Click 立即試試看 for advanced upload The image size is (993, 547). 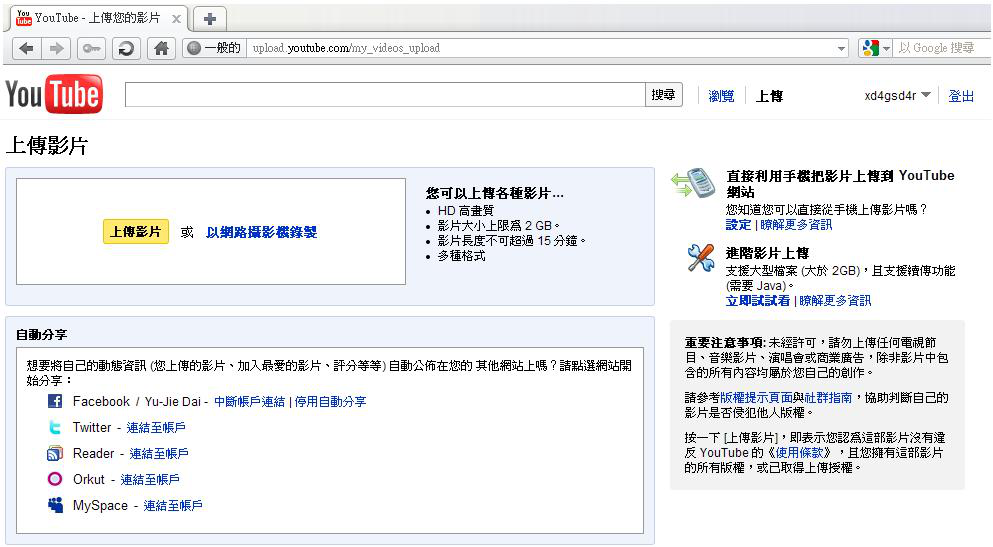[x=758, y=301]
